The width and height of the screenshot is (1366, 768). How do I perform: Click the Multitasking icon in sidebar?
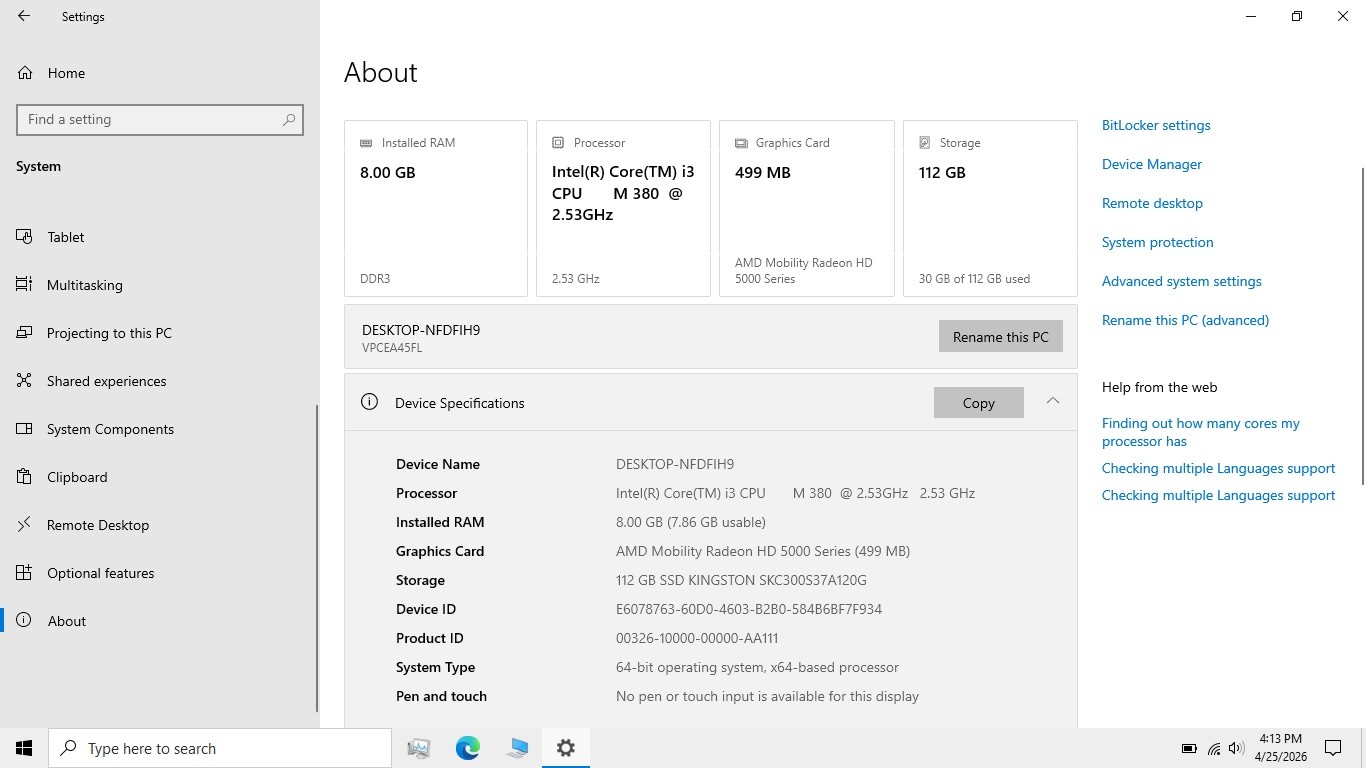click(x=24, y=285)
